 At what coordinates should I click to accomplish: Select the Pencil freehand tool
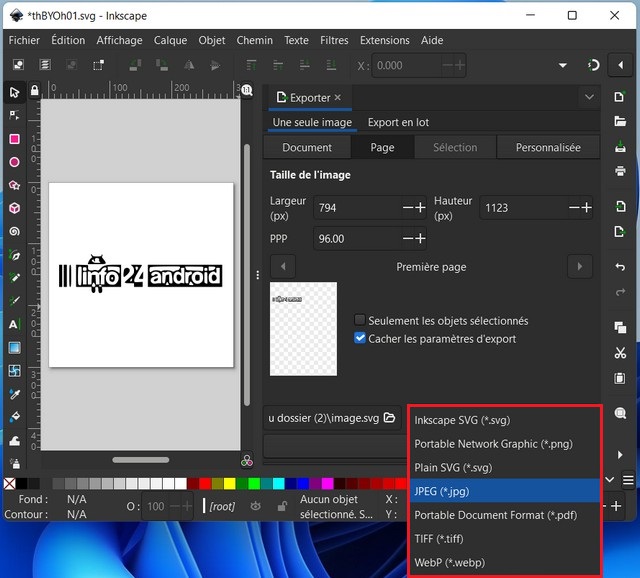coord(14,278)
